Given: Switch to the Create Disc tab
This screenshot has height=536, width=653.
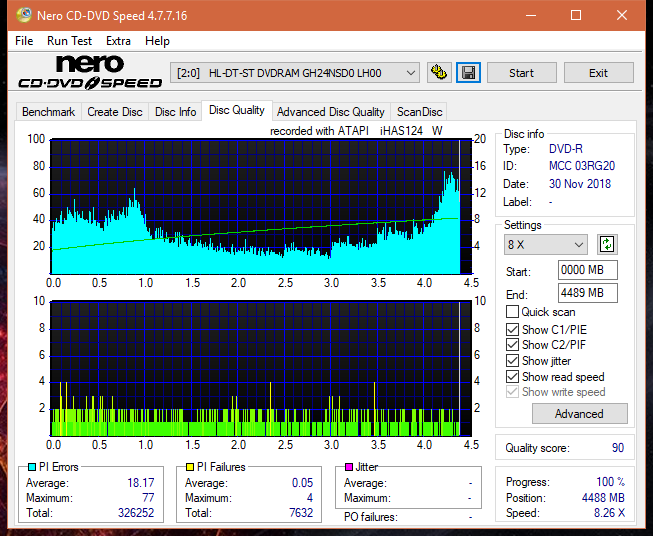Looking at the screenshot, I should 115,112.
